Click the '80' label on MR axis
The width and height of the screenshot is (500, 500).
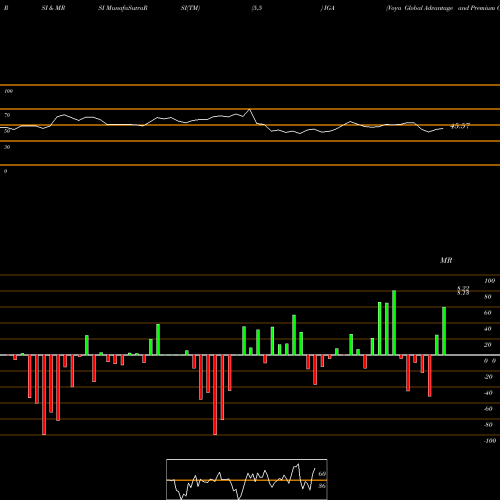point(488,297)
